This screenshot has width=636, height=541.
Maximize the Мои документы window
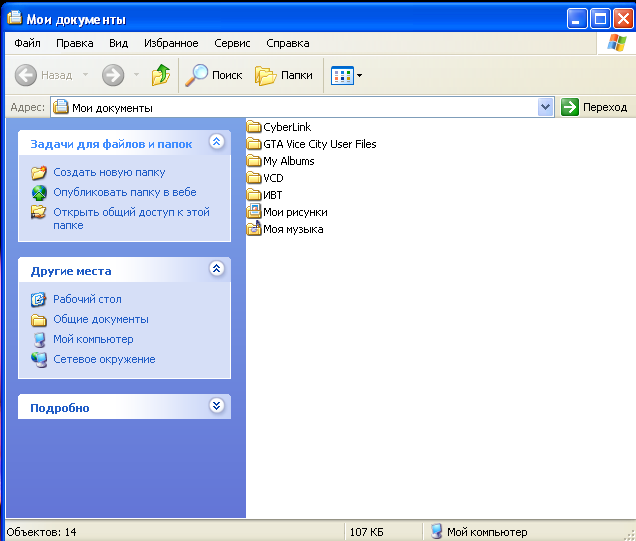[600, 19]
